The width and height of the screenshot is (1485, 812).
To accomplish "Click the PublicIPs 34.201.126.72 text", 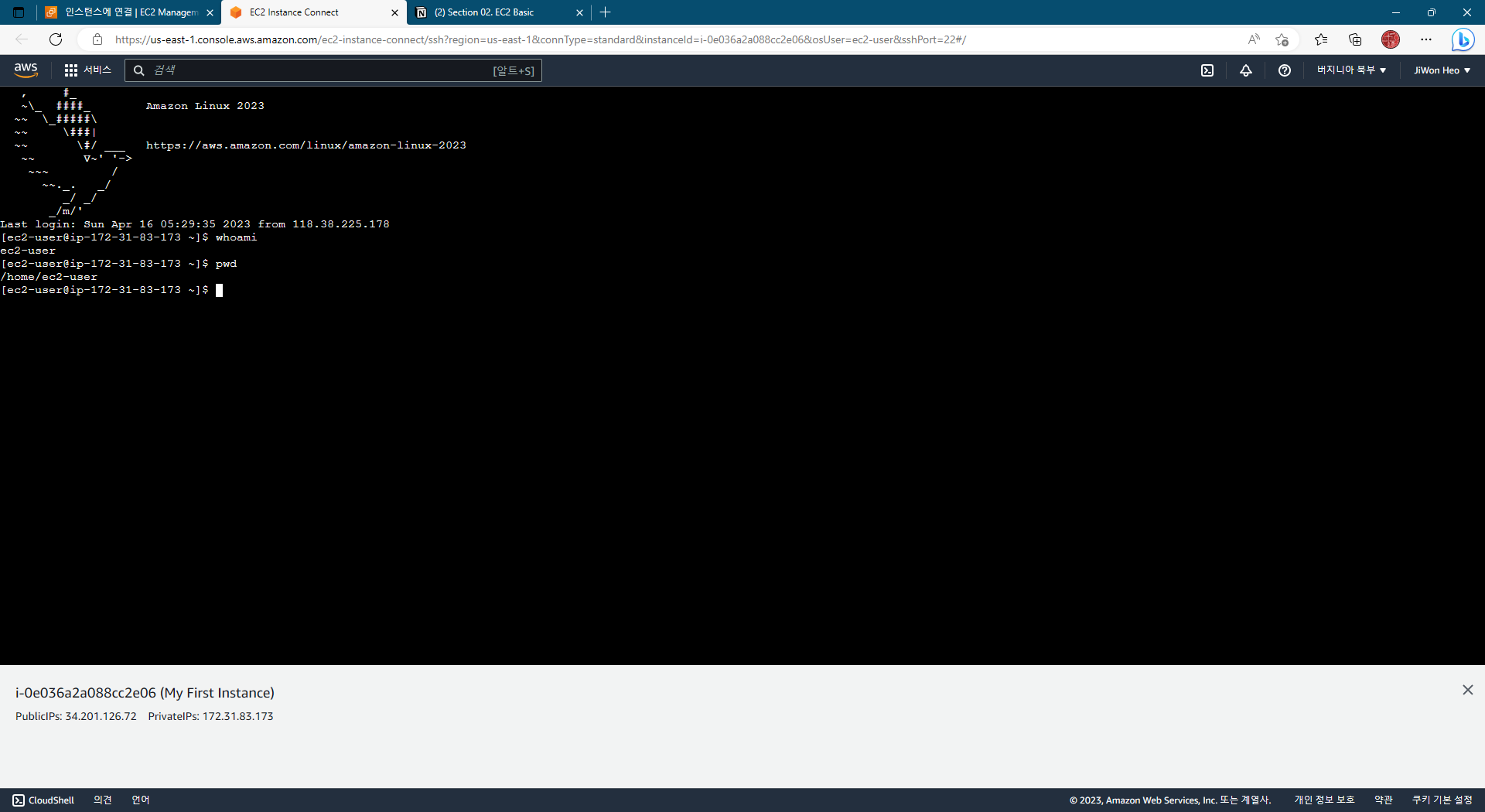I will click(76, 716).
